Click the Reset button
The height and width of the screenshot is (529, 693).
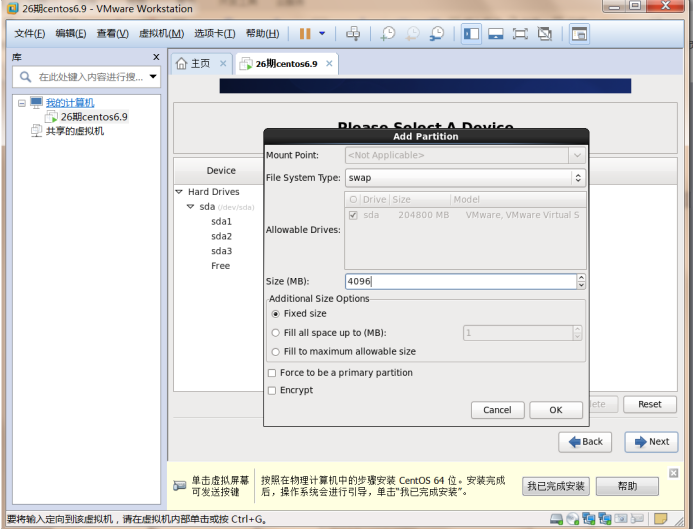point(650,404)
